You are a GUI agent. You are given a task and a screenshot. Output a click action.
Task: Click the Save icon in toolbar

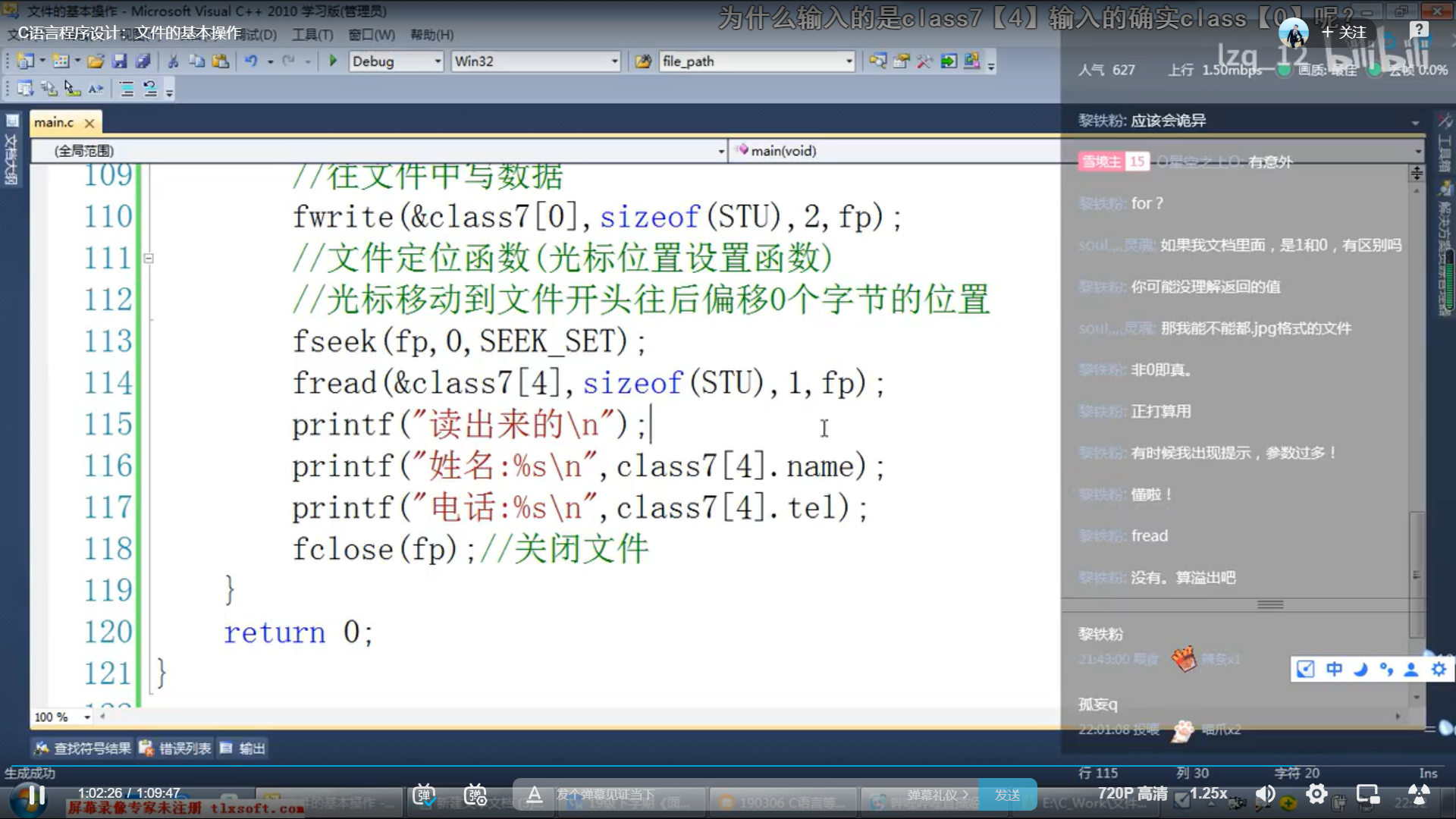pyautogui.click(x=119, y=61)
